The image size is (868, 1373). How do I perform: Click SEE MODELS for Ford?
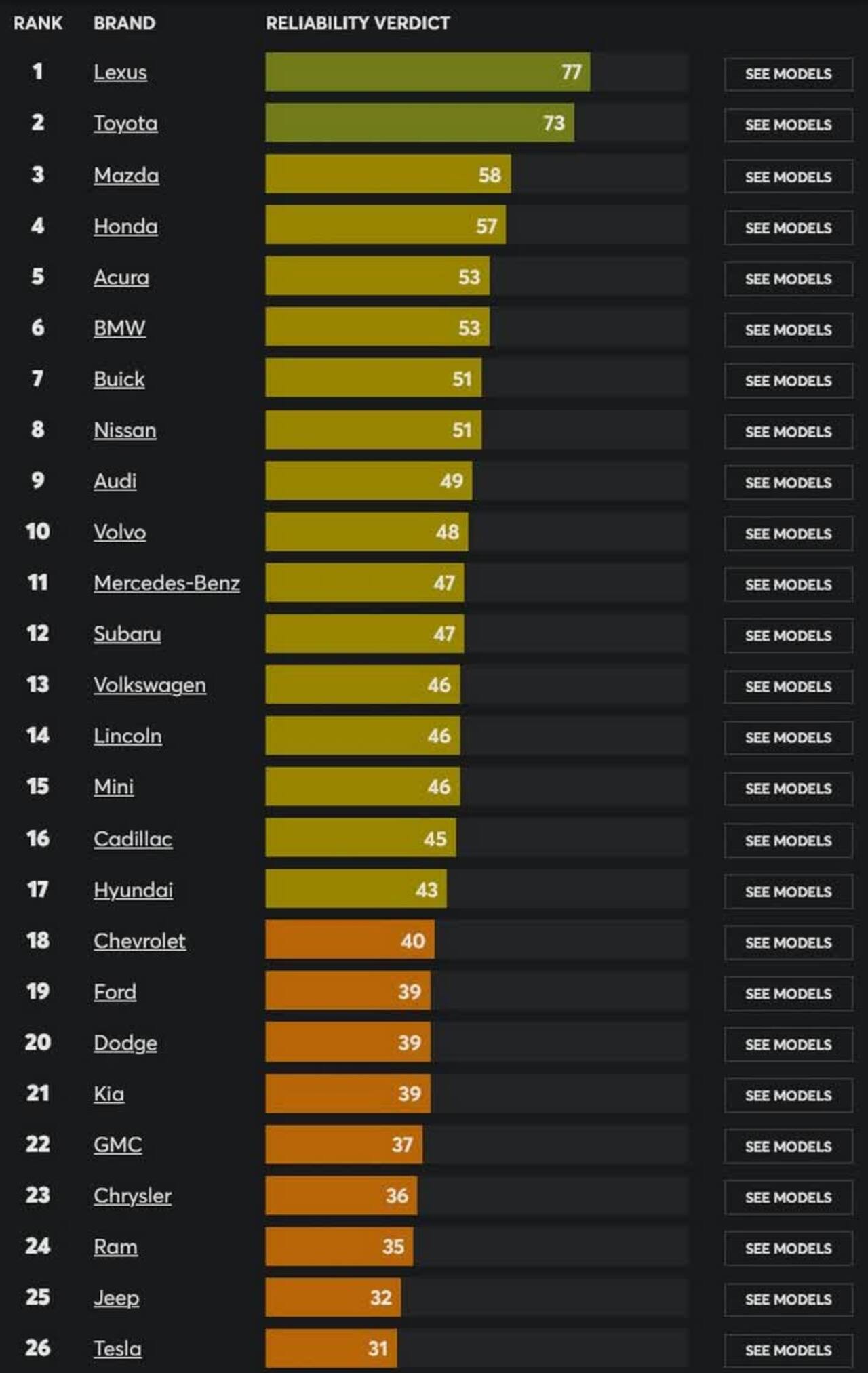coord(789,993)
